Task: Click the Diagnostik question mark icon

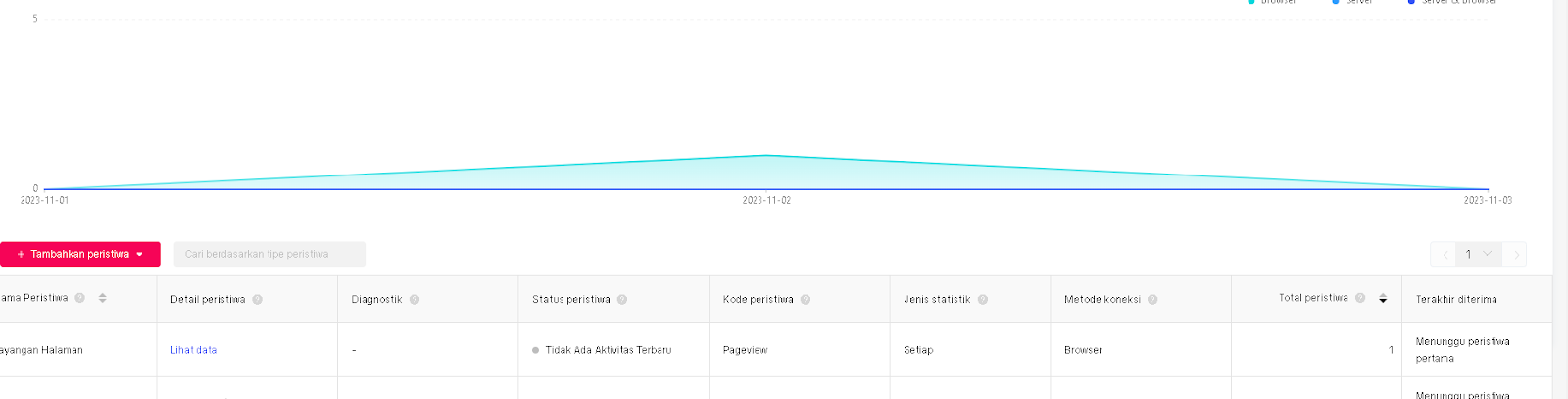Action: 415,300
